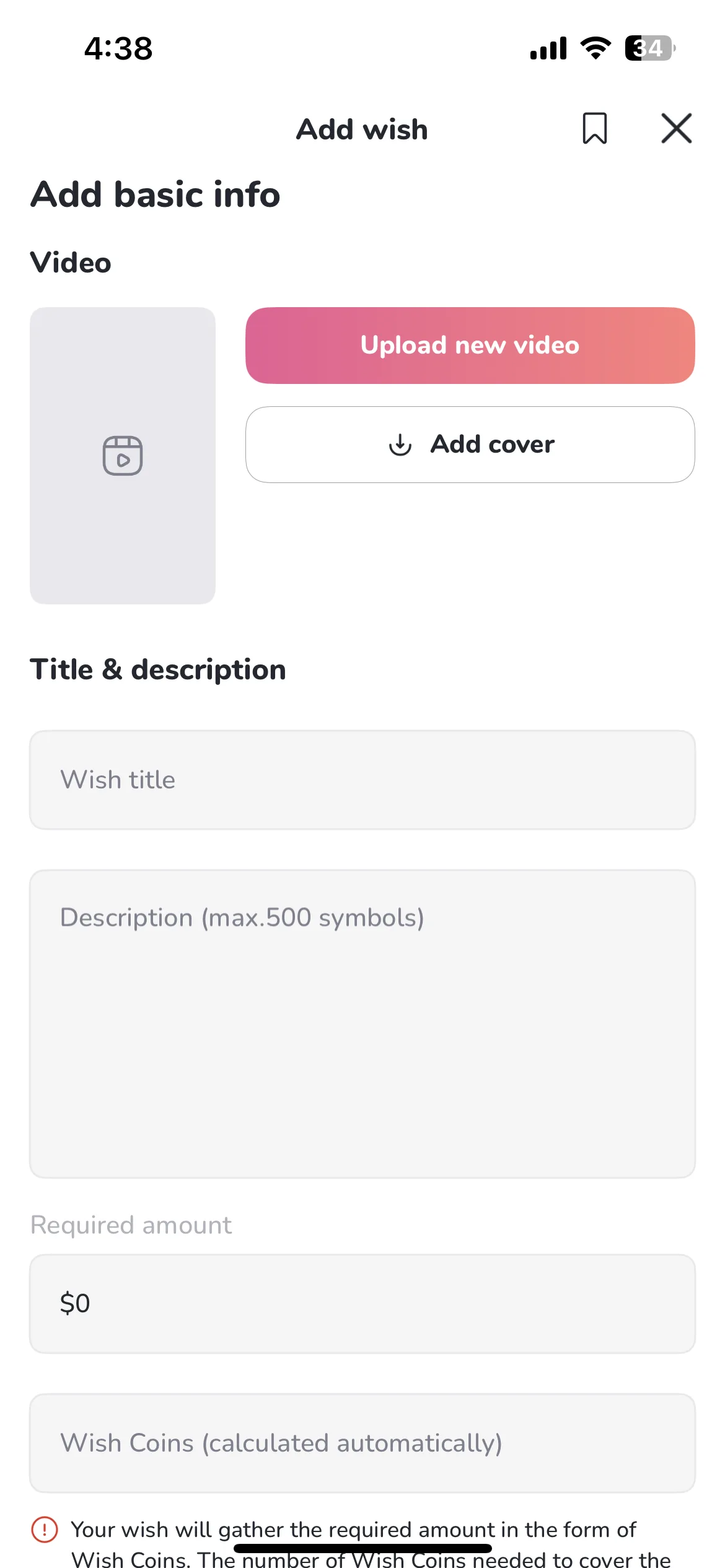This screenshot has height=1568, width=725.
Task: Close the Add wish screen
Action: click(676, 128)
